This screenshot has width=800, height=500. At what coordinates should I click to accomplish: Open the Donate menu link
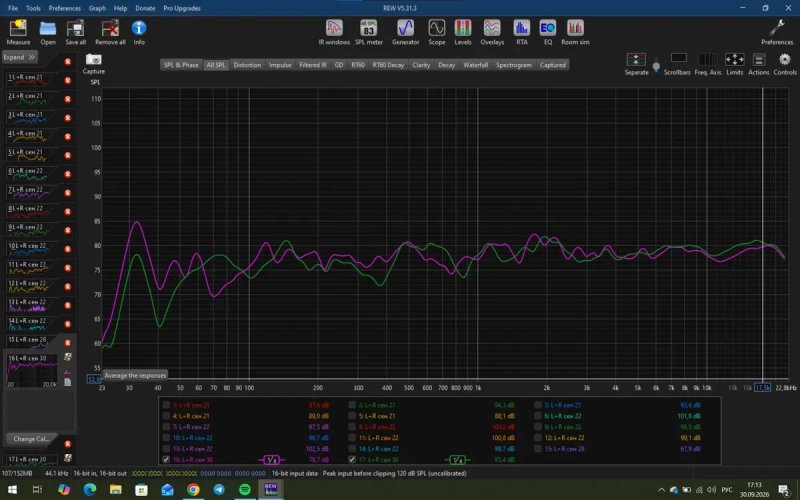tap(145, 8)
